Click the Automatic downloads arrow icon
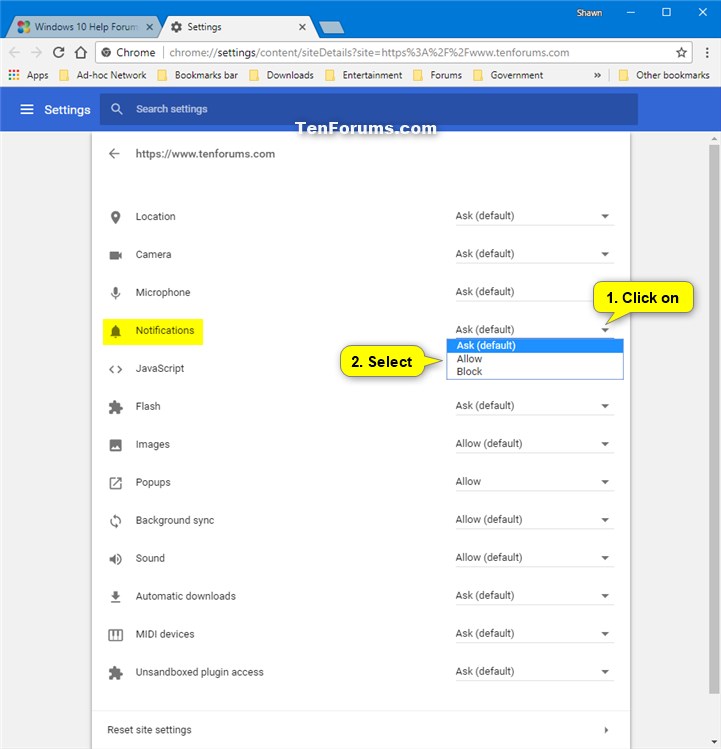 tap(115, 597)
